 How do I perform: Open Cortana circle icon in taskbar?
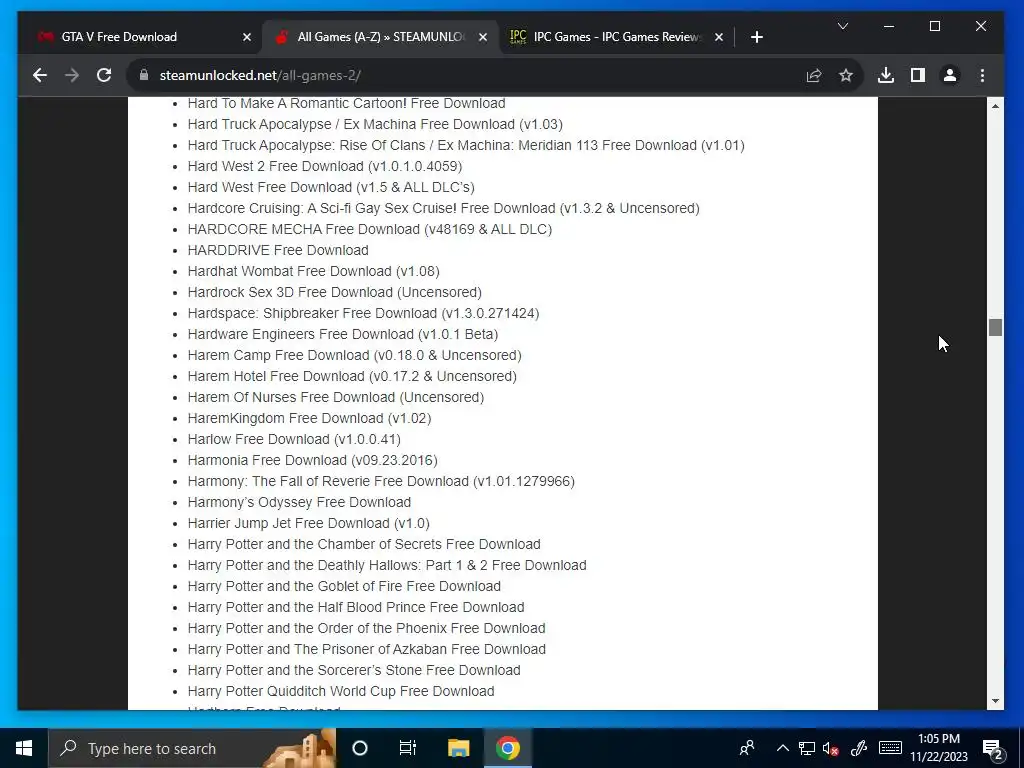[360, 748]
